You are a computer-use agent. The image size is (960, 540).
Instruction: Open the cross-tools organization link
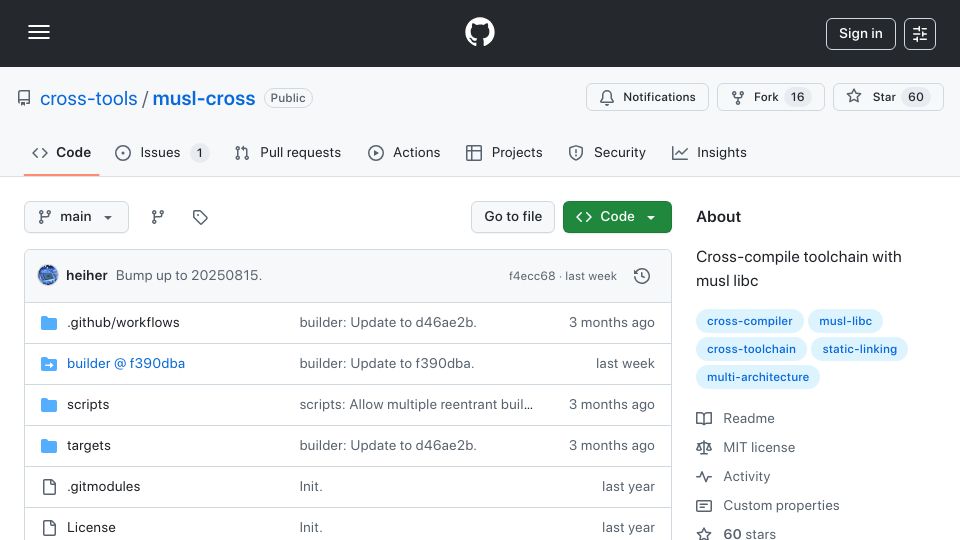coord(88,98)
